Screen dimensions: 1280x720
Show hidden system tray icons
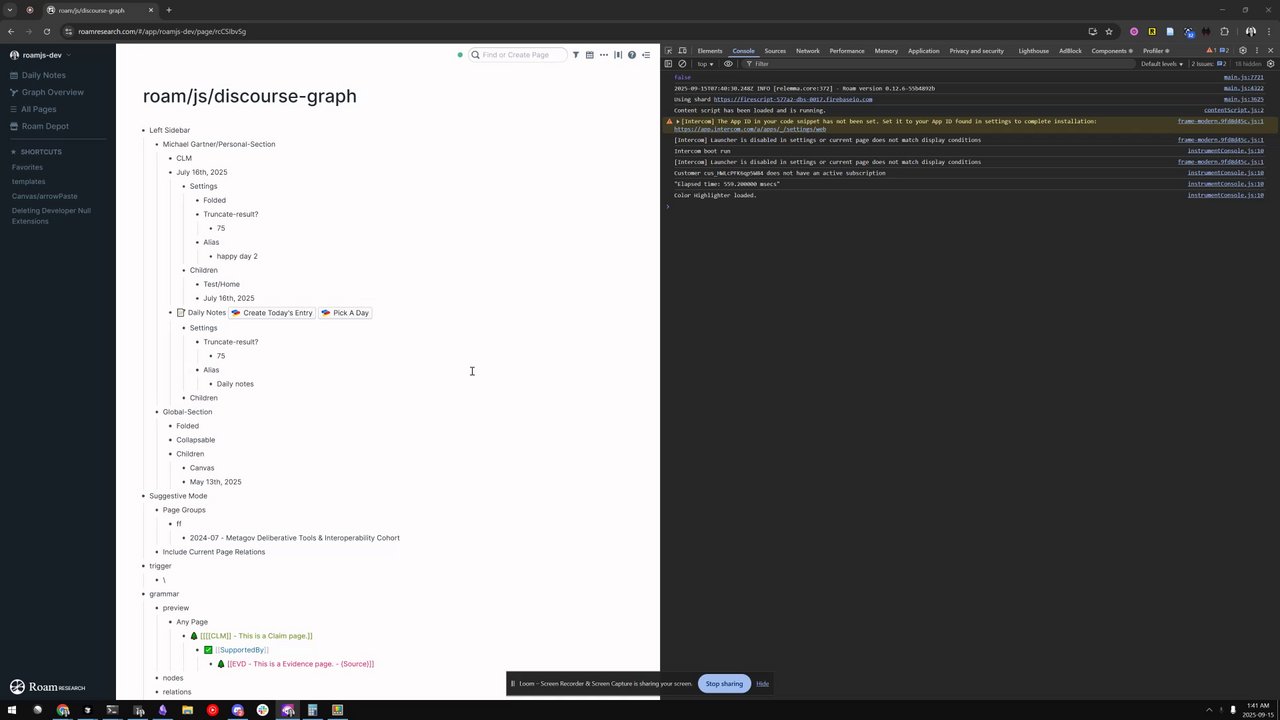[1209, 710]
